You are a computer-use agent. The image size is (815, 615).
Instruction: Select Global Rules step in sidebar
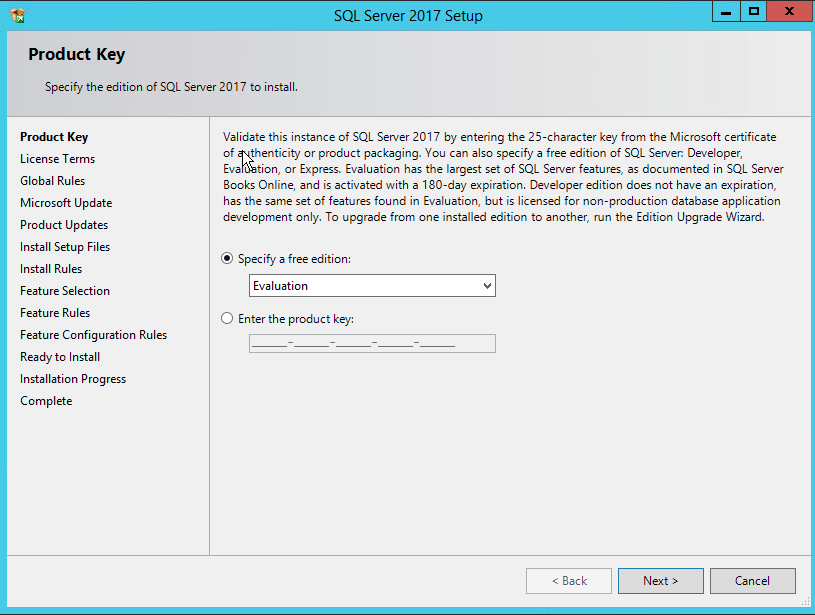(x=52, y=181)
